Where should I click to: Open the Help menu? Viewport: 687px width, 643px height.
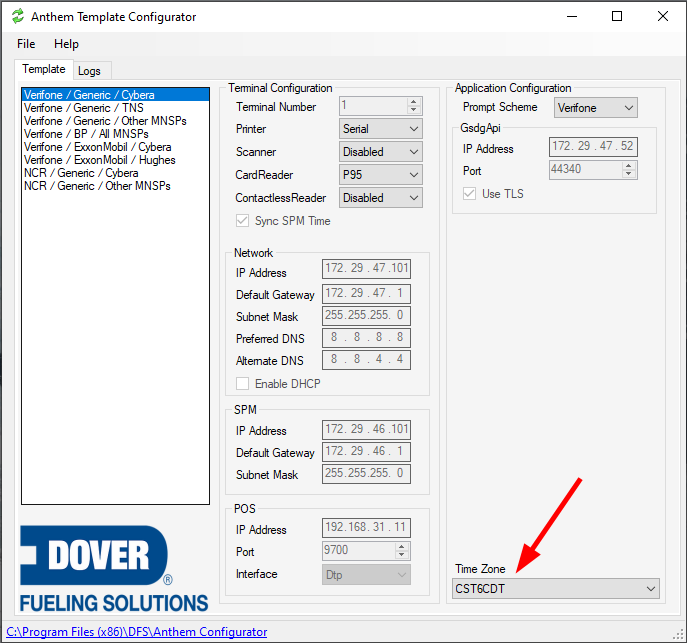click(66, 44)
